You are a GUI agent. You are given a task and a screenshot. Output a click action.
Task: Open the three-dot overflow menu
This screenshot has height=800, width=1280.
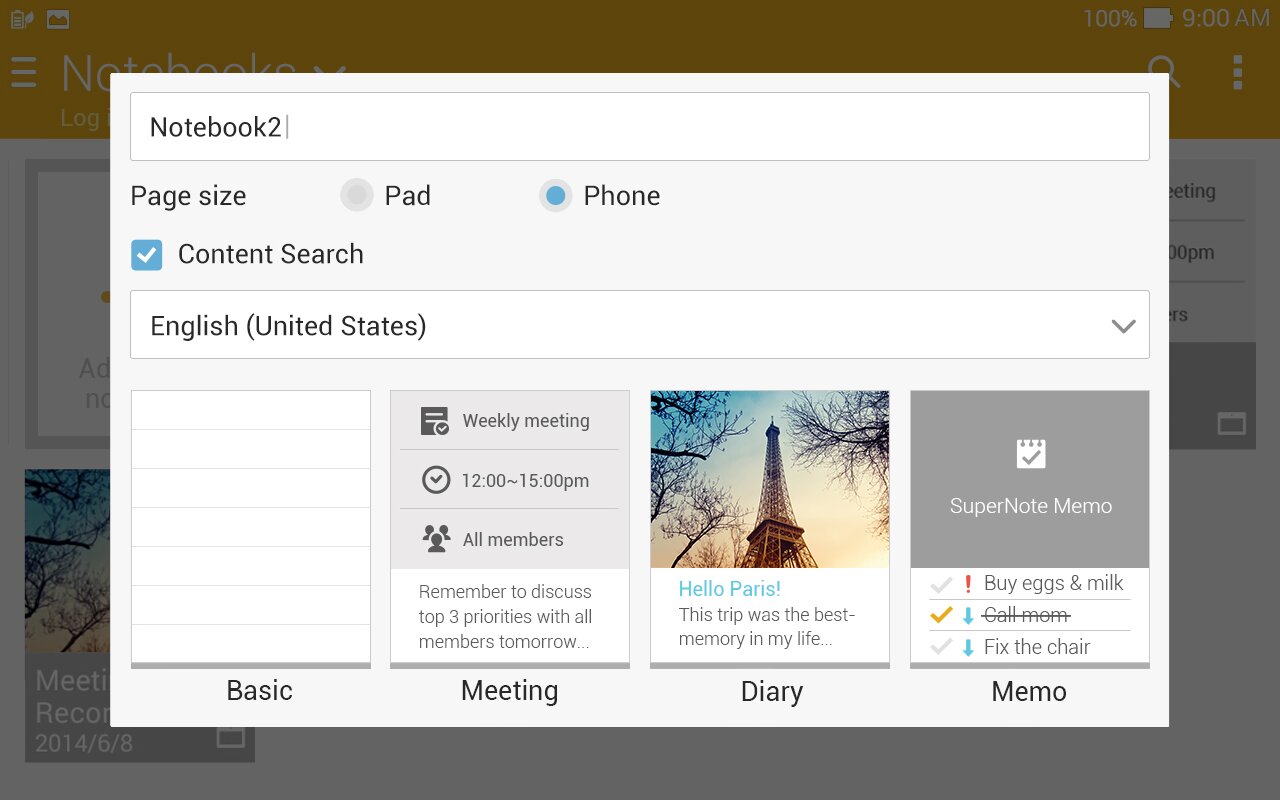pos(1238,72)
